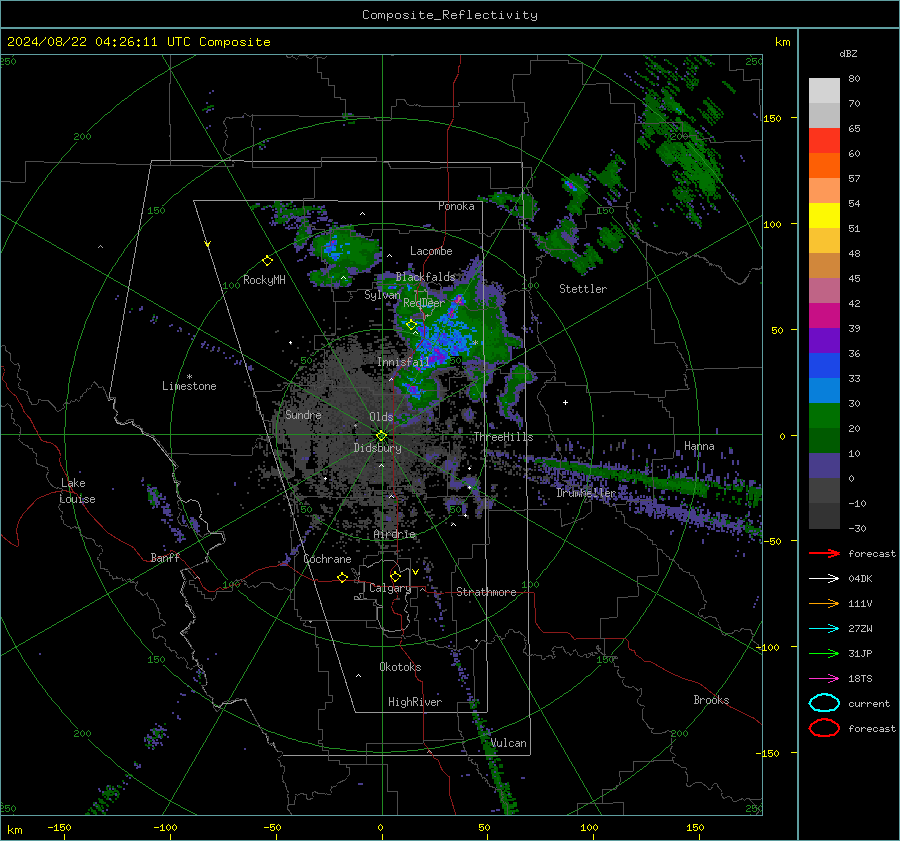Viewport: 900px width, 841px height.
Task: Click the Olds map label
Action: point(381,417)
